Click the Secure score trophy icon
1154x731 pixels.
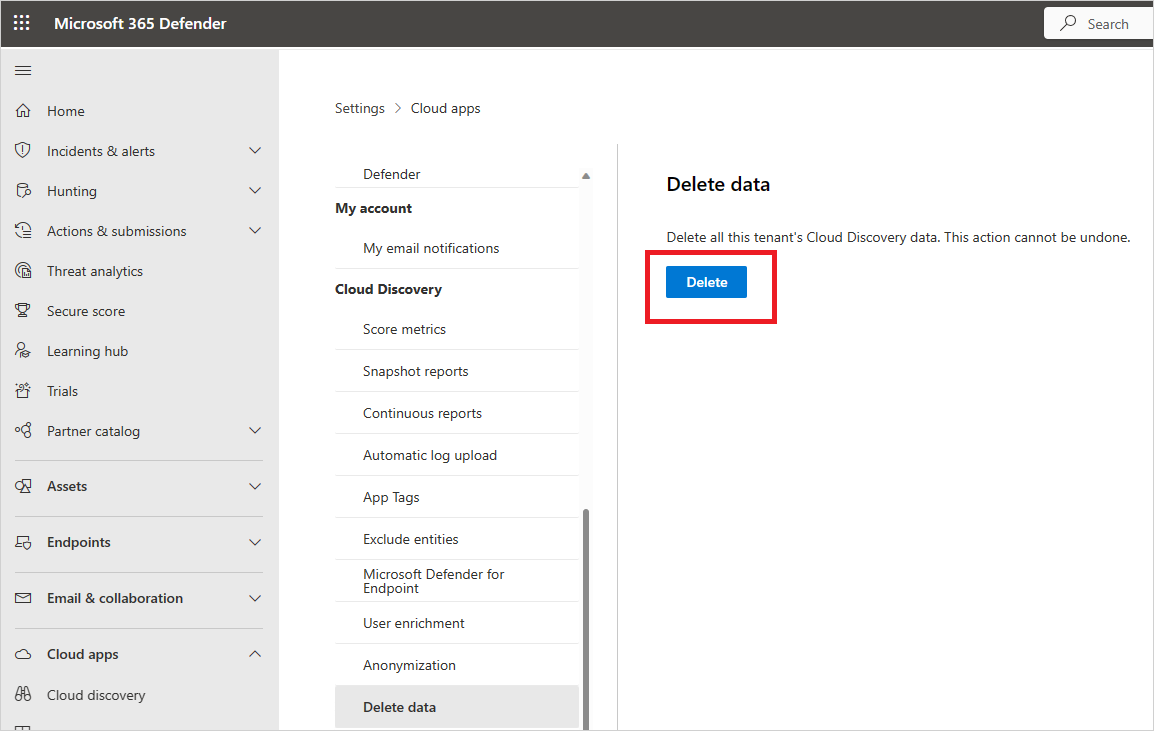[x=23, y=311]
